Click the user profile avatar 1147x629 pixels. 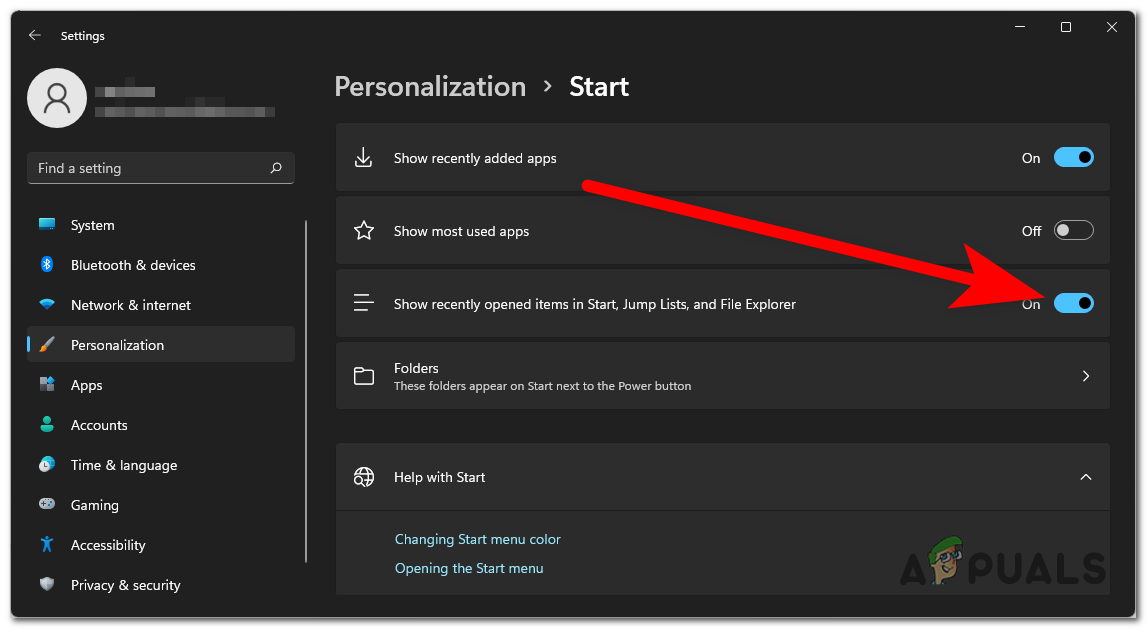[57, 98]
